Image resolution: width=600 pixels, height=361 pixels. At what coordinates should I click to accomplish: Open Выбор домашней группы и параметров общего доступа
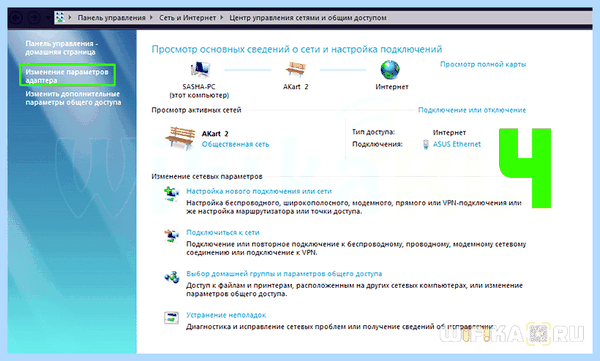pyautogui.click(x=284, y=274)
